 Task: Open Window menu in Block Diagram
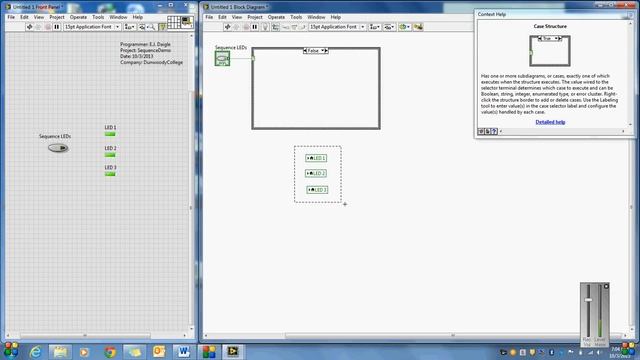coord(316,17)
